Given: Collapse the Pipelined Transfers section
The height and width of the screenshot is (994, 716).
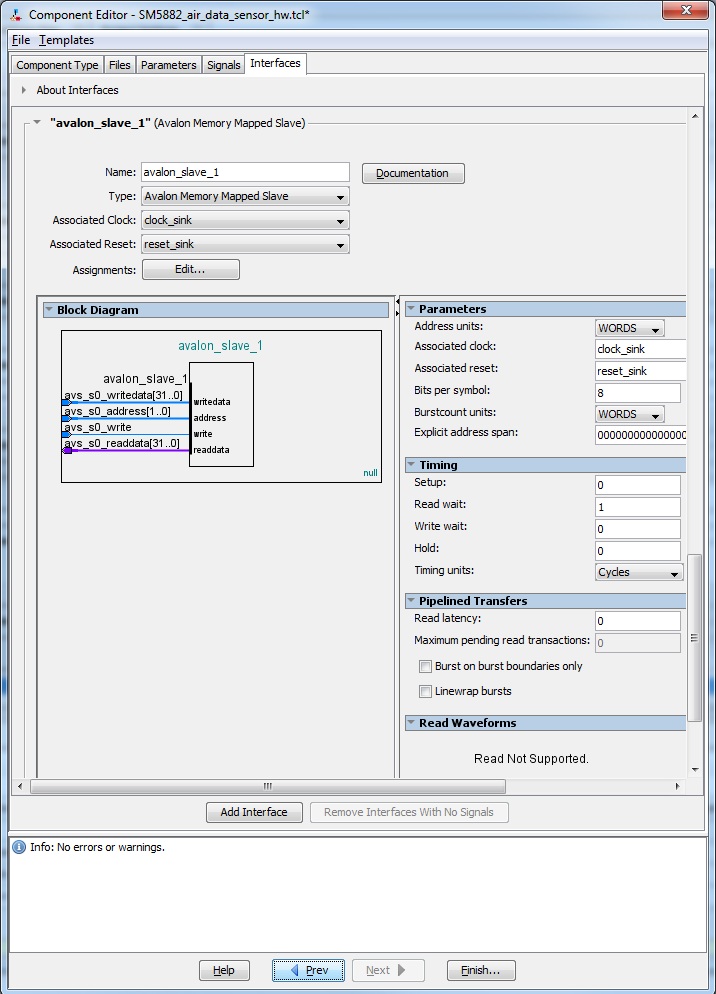Looking at the screenshot, I should pos(411,600).
